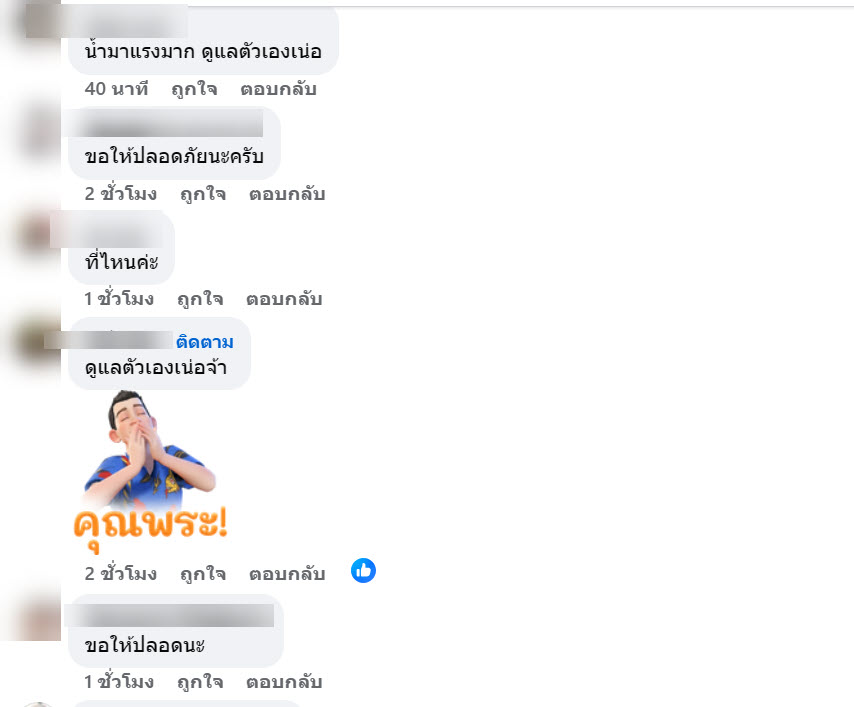Click the น้ำมาแรงมาก ดูแลตัวเองเน่อ comment bubble
Screen dimensions: 854x707
pyautogui.click(x=203, y=39)
